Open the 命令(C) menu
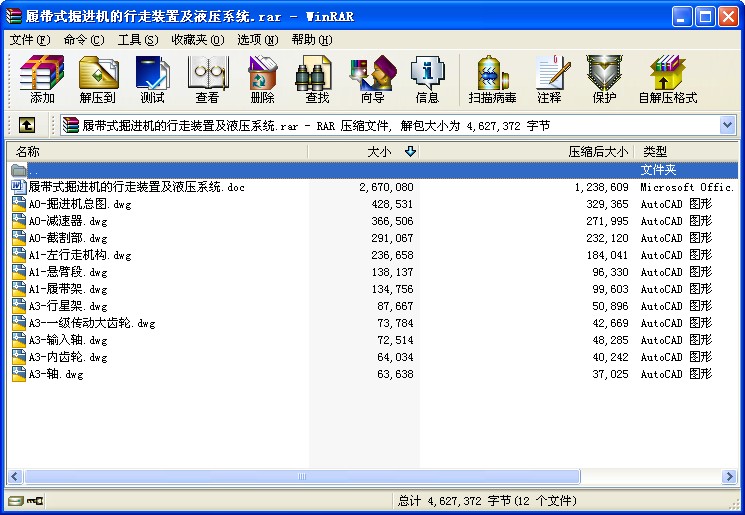Viewport: 745px width, 515px height. pos(84,39)
